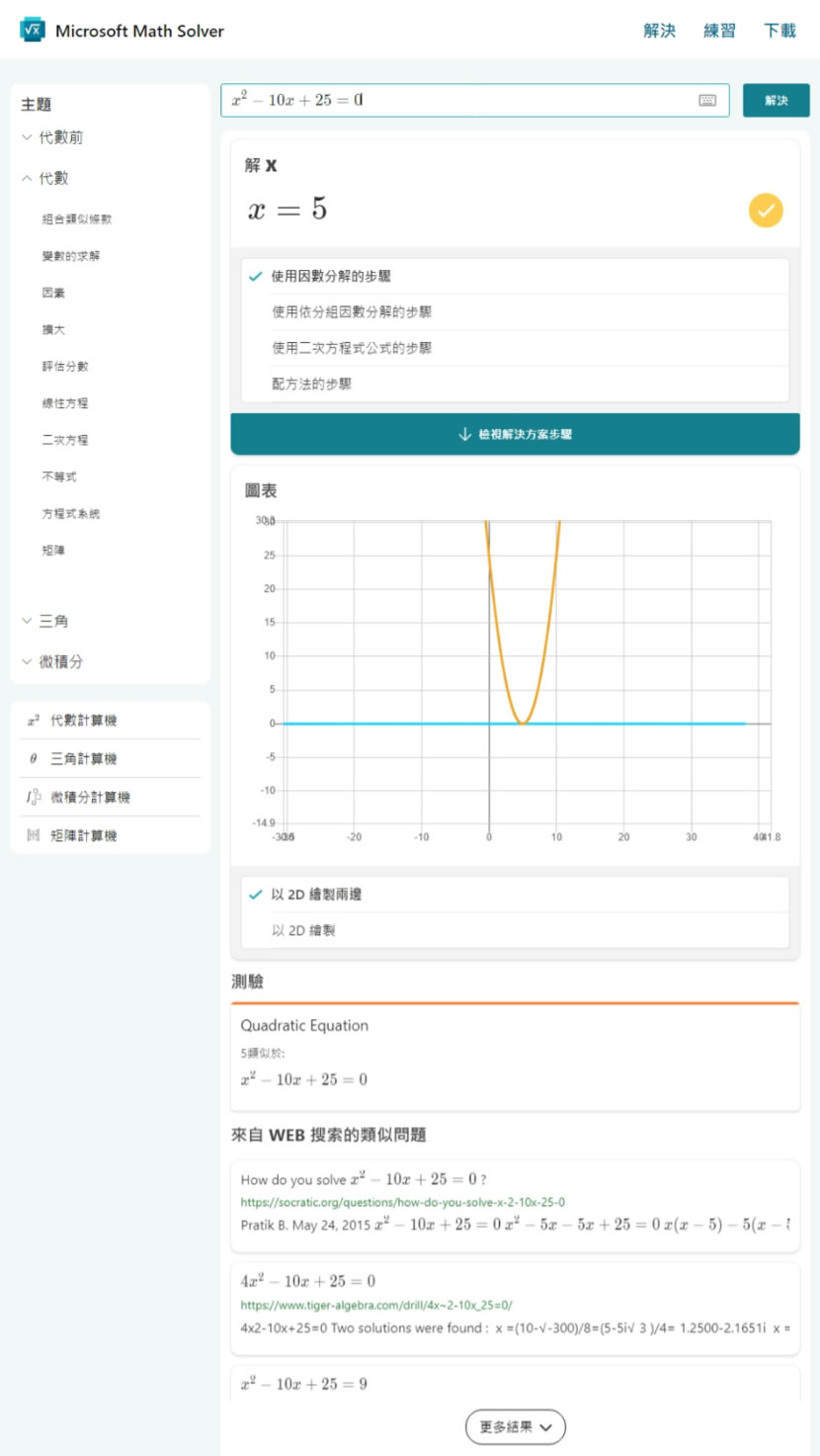The height and width of the screenshot is (1456, 820).
Task: Select 以 2D 繪製兩邊 graph option
Action: click(515, 895)
